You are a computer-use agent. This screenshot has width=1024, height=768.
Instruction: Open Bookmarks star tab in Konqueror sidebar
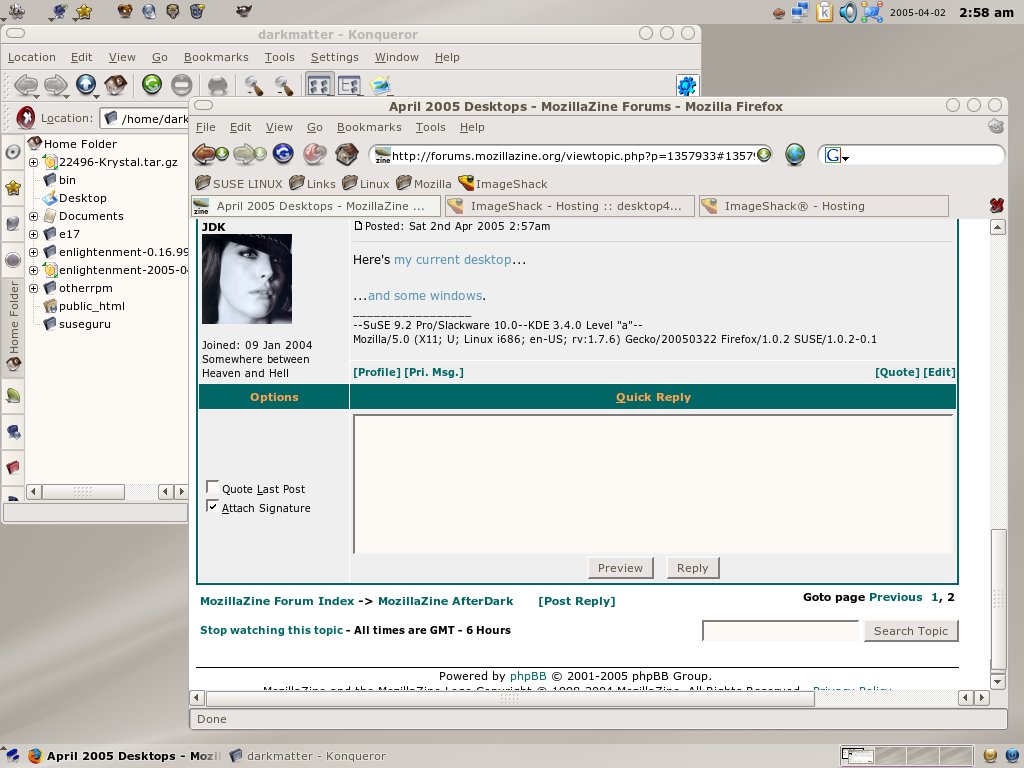click(13, 188)
